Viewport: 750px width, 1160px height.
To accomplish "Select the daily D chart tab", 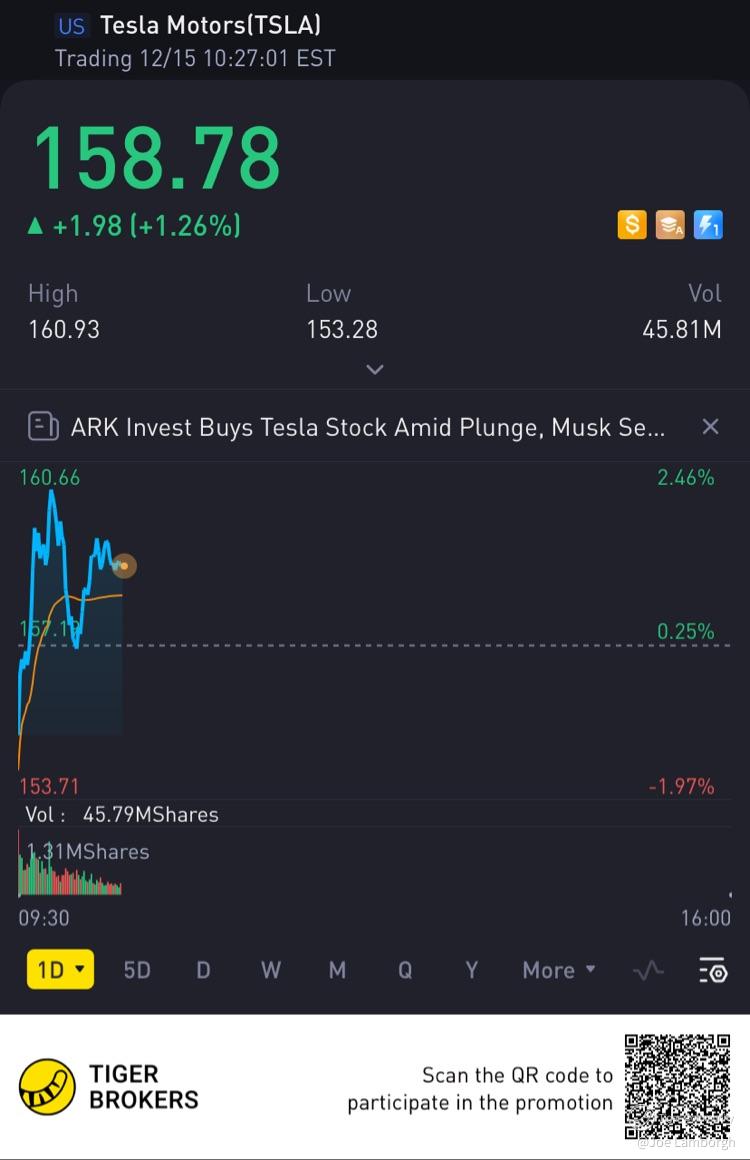I will 203,970.
